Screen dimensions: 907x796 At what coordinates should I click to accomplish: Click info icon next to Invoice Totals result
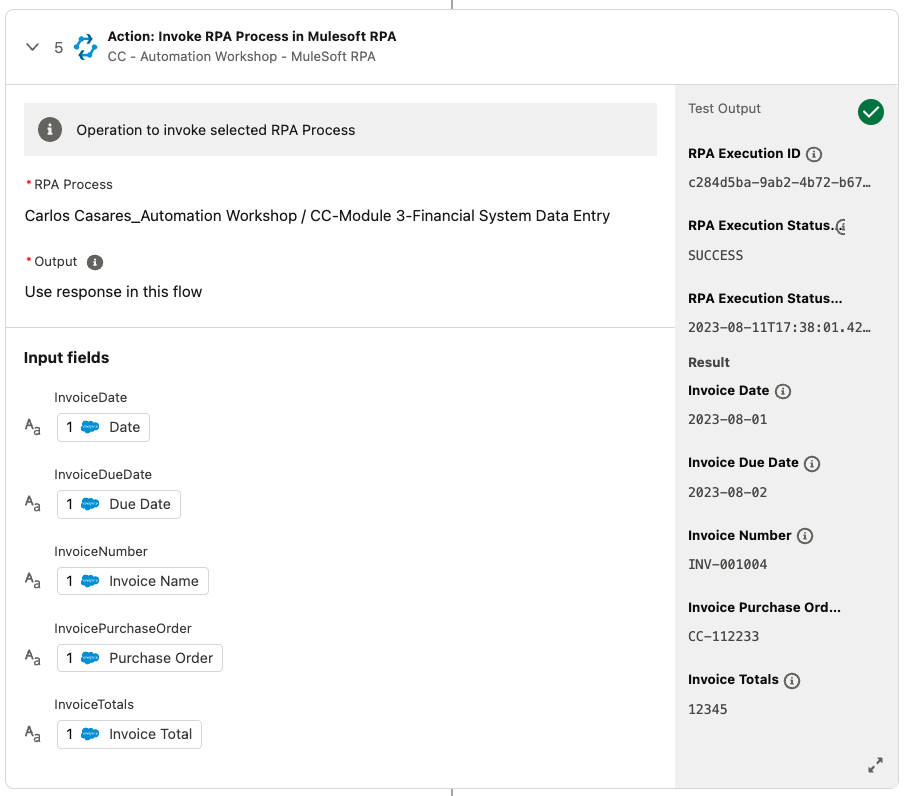click(x=792, y=681)
